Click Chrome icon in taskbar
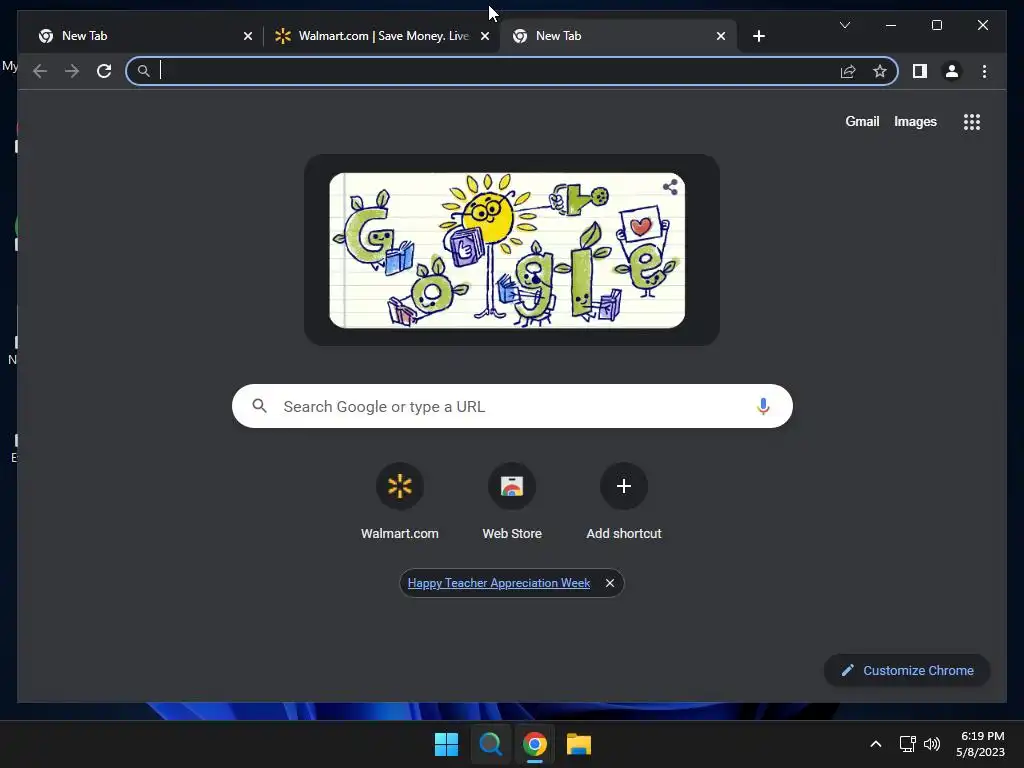Screen dimensions: 1024x768 tap(534, 744)
